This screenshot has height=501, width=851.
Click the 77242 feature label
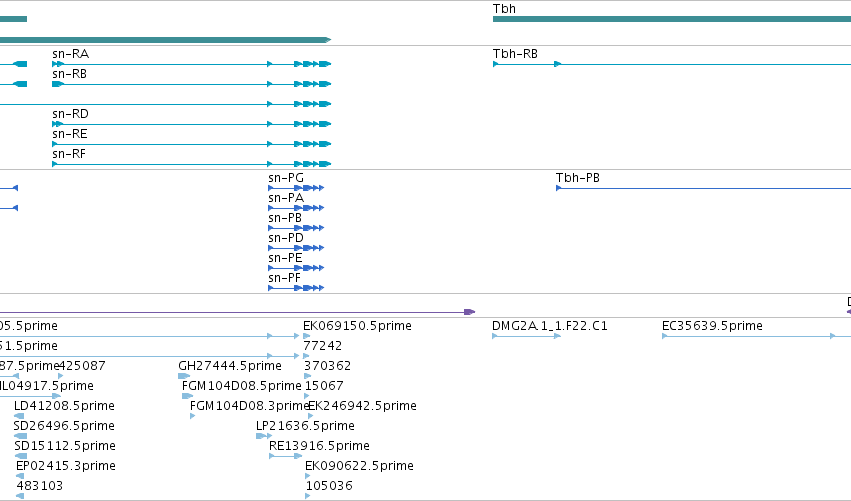click(x=323, y=346)
